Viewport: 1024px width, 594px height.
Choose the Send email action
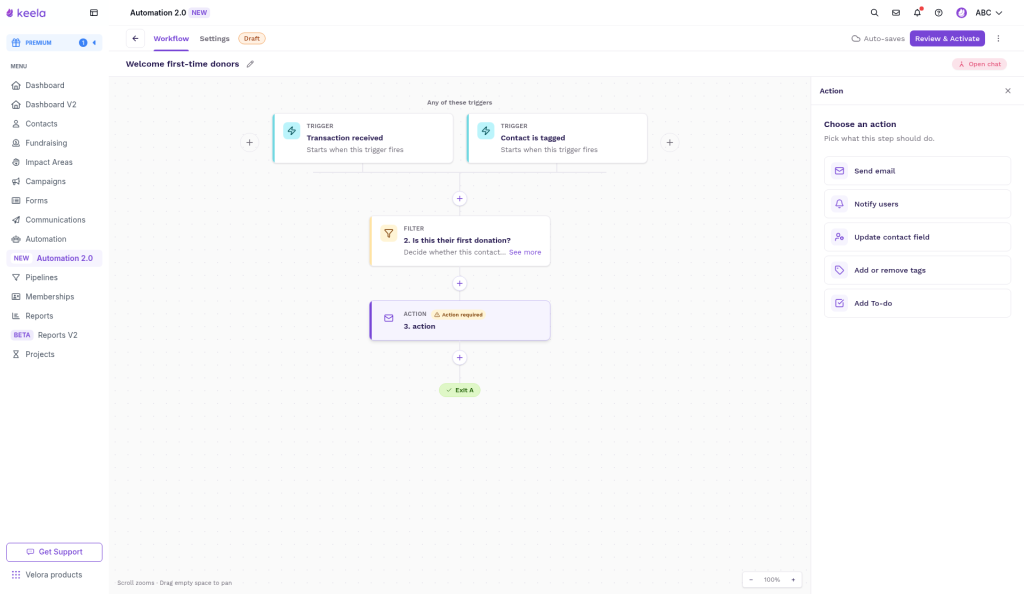pos(917,171)
